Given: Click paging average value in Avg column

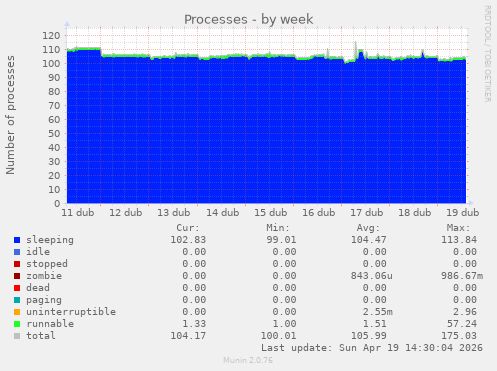Looking at the screenshot, I should click(x=375, y=300).
